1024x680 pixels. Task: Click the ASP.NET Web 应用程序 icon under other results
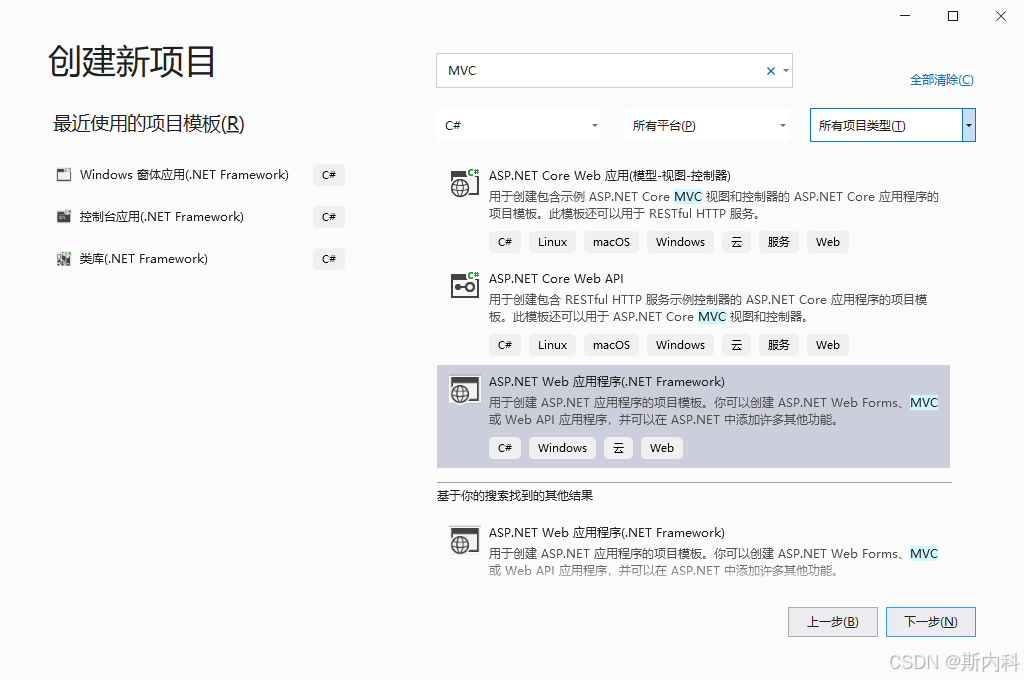click(464, 541)
